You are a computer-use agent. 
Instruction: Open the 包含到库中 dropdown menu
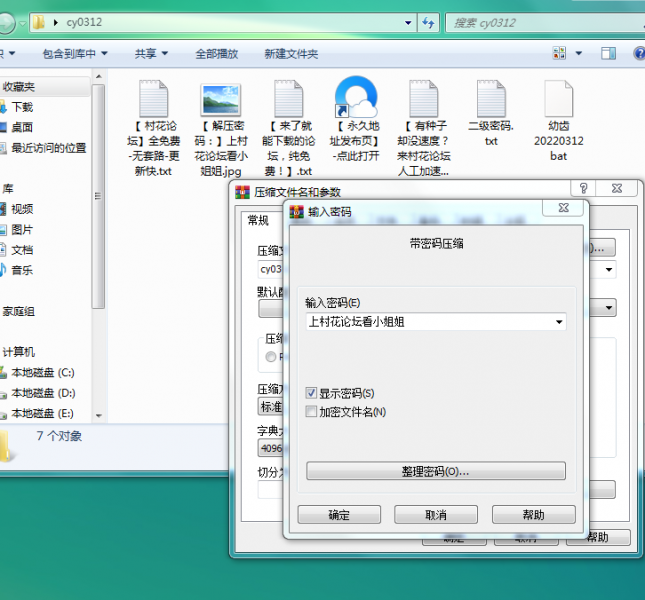coord(75,54)
